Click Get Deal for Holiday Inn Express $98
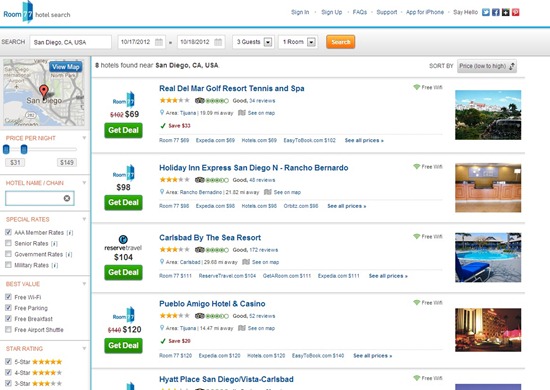 click(x=123, y=202)
